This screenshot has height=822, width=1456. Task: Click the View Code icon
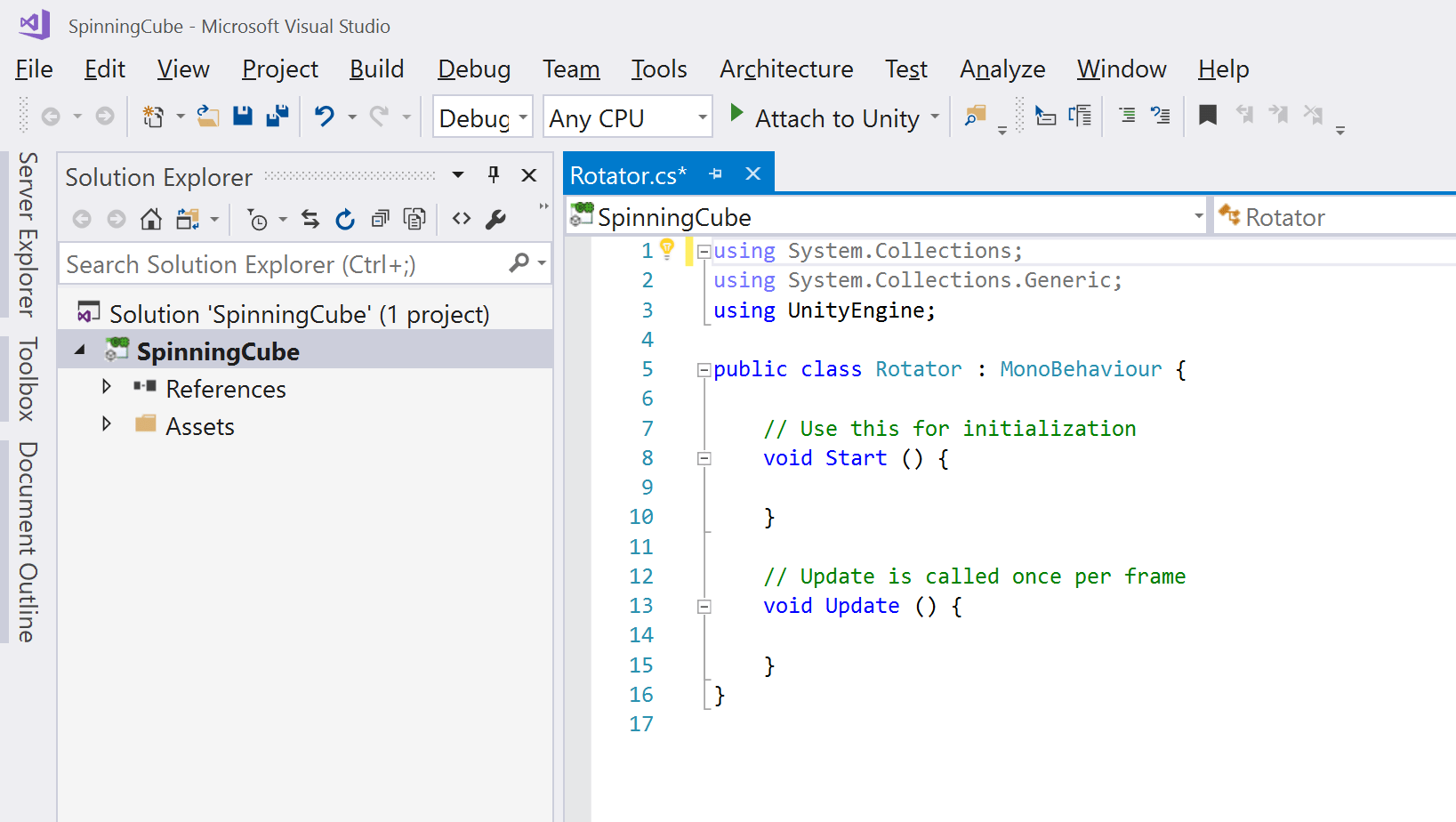click(x=461, y=218)
